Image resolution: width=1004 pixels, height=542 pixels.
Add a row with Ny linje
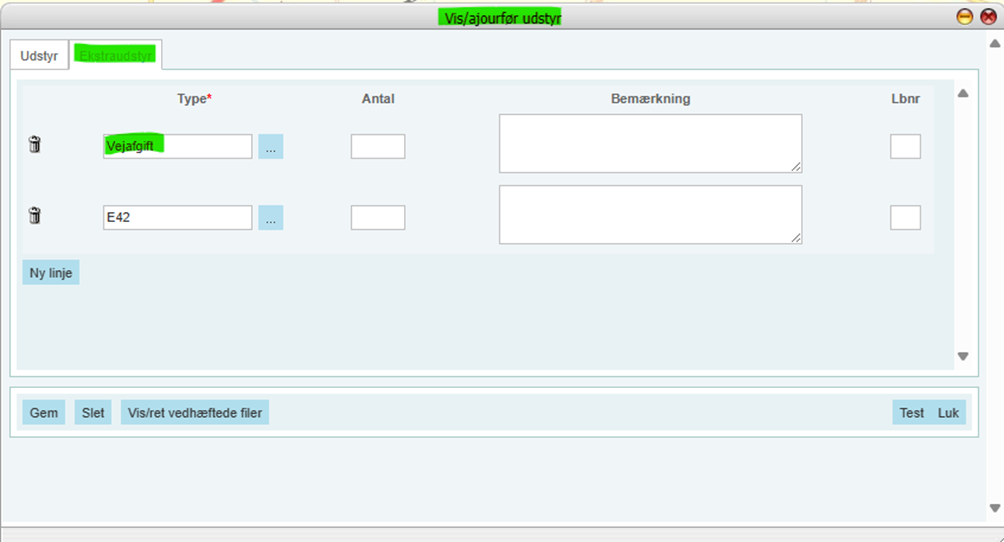[51, 273]
